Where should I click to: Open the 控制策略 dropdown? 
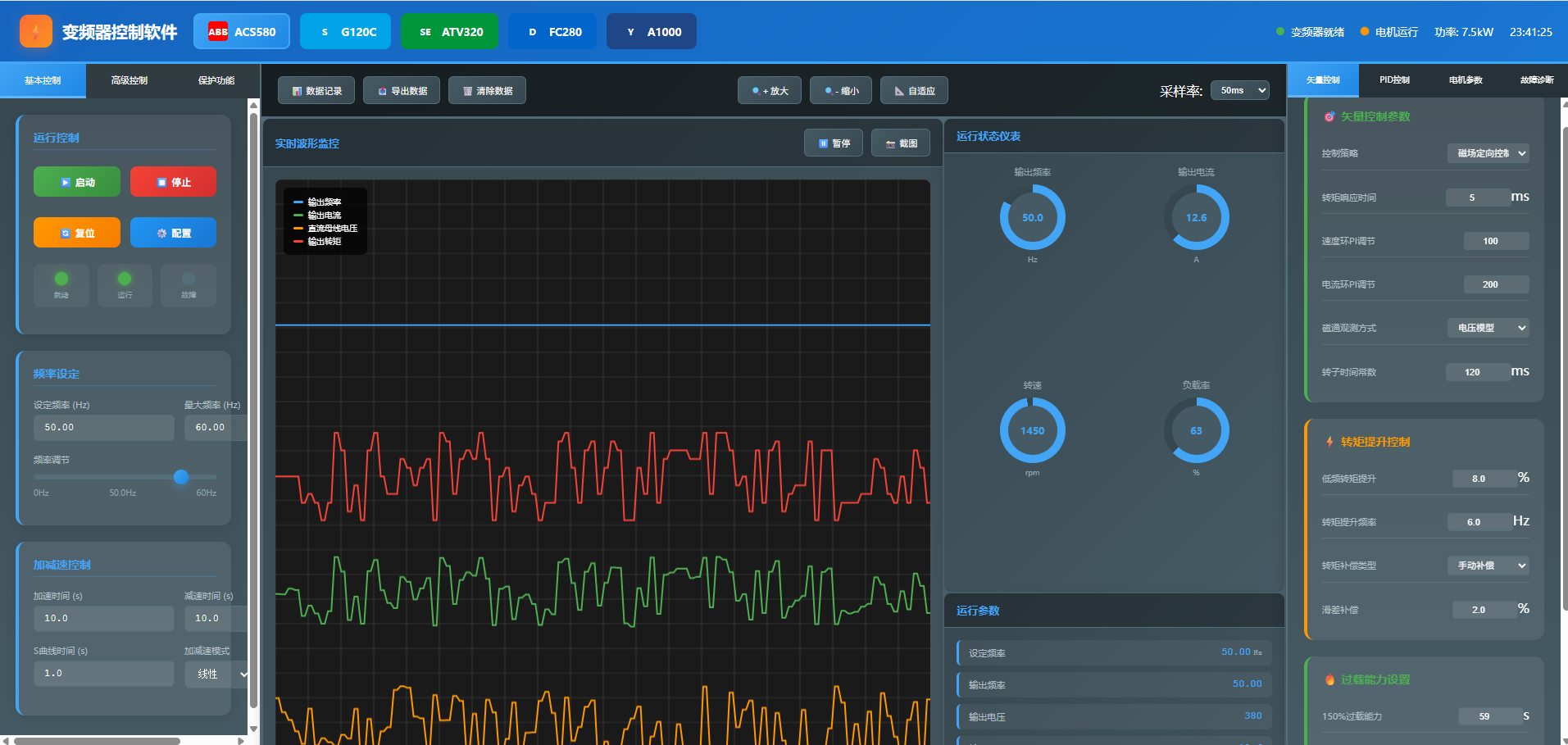1488,153
